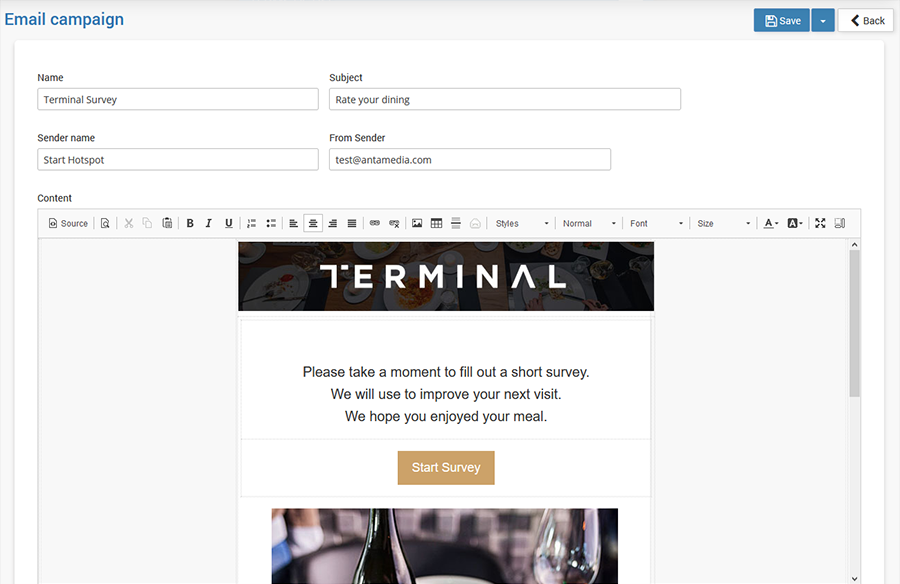This screenshot has width=900, height=584.
Task: Toggle left text alignment
Action: [294, 223]
